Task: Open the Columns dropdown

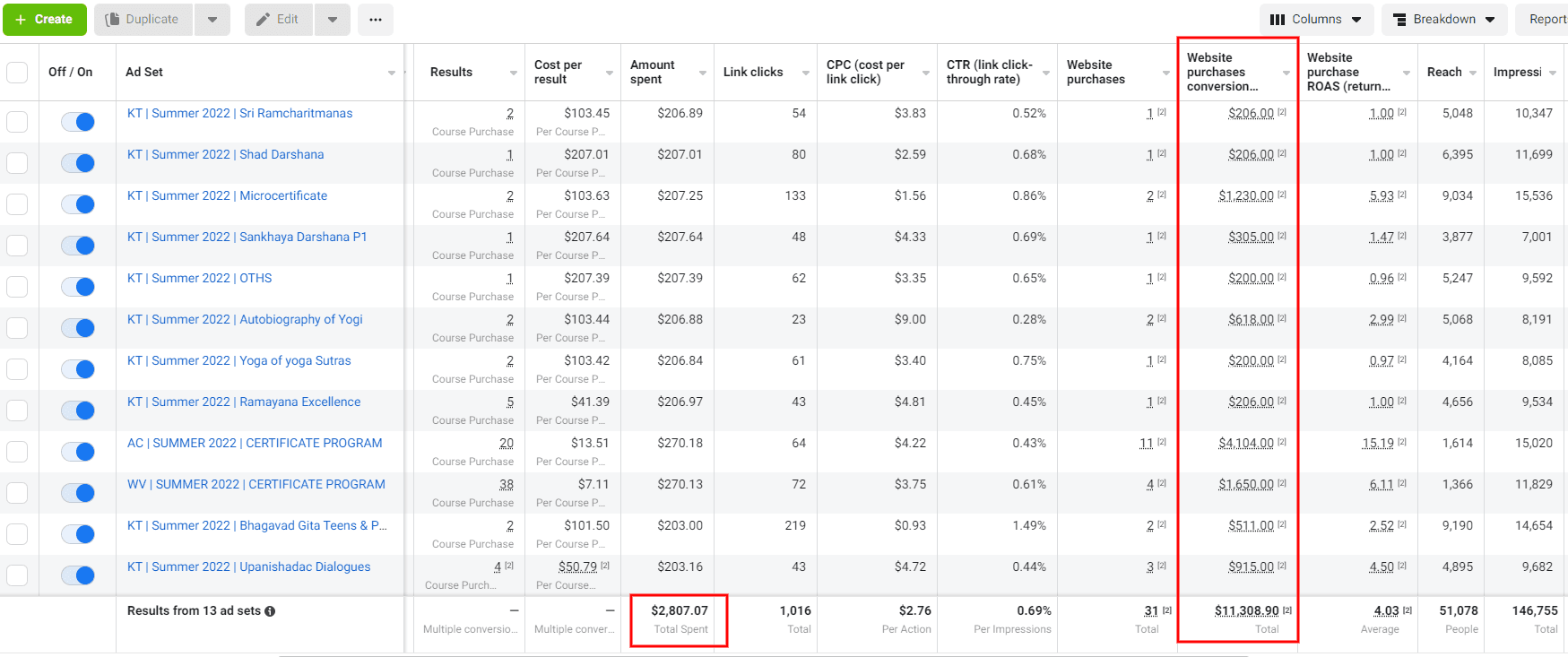Action: (x=1316, y=19)
